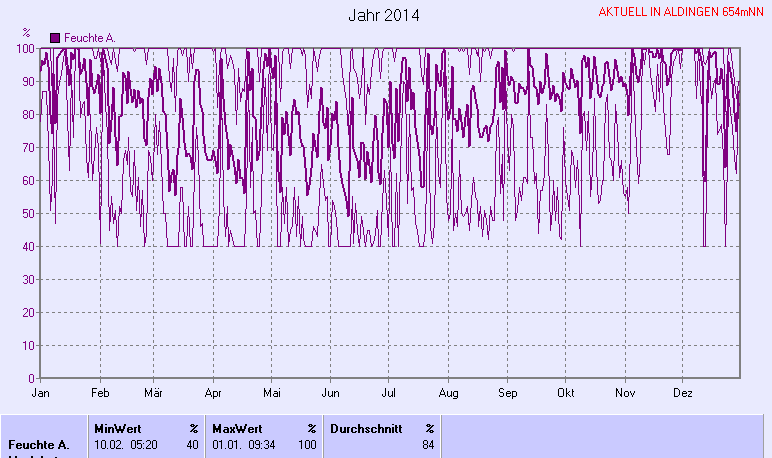Click the 100 label on the y-axis
Viewport: 772px width, 458px height.
[x=26, y=48]
